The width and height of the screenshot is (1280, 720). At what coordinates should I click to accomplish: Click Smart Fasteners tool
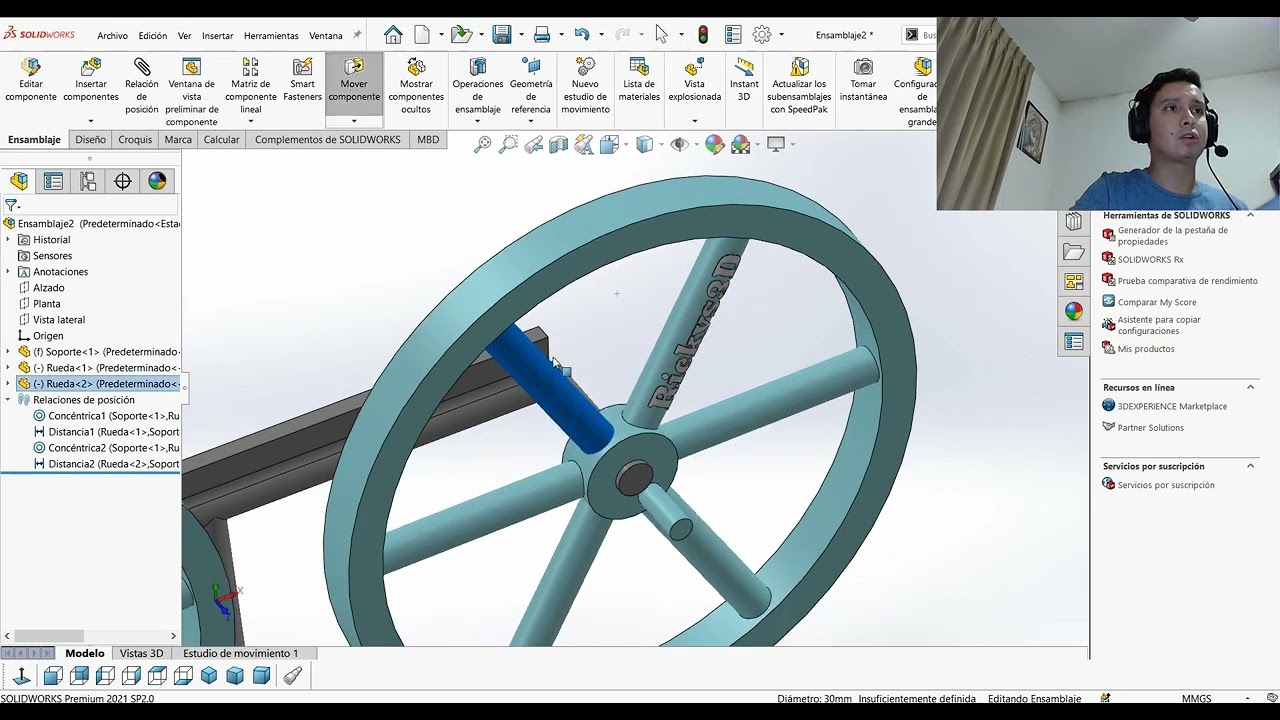click(x=302, y=80)
